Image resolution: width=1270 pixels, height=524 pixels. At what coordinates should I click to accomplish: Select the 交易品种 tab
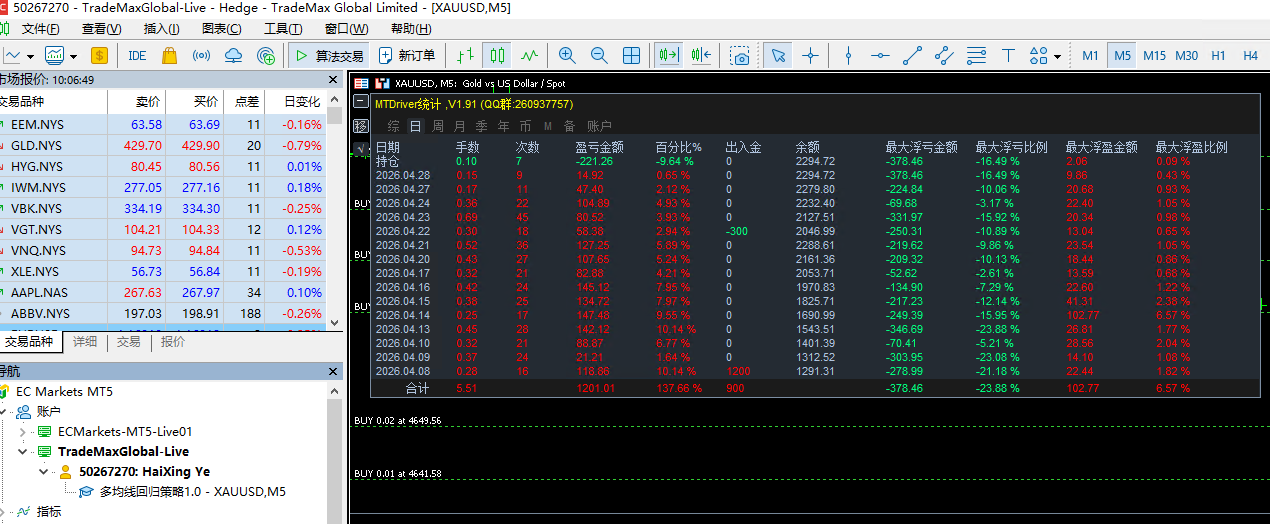pos(28,342)
